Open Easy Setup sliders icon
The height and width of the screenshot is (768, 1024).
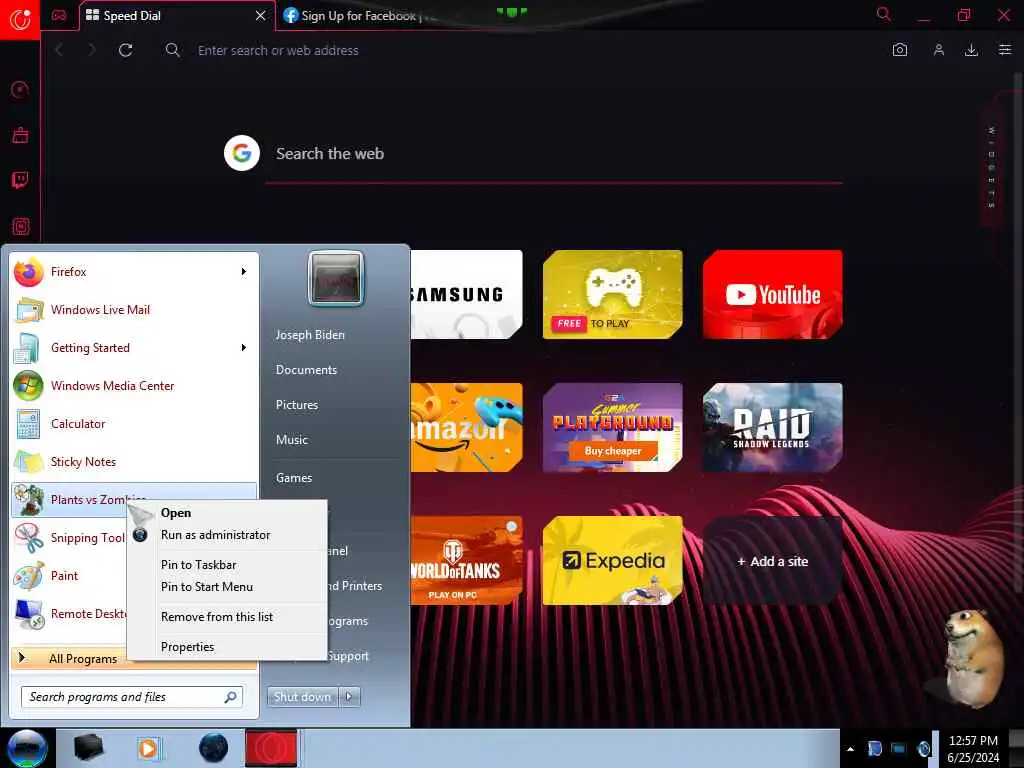[1004, 50]
